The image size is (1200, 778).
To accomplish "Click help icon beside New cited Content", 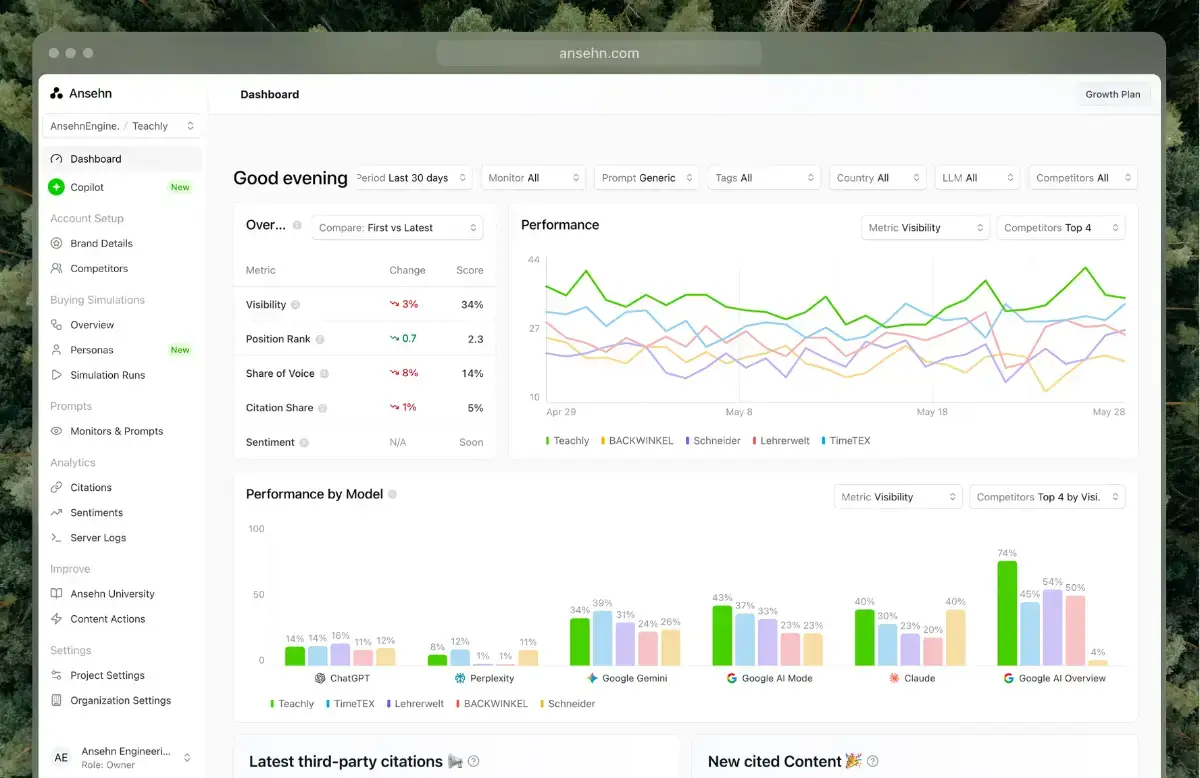I will [872, 761].
